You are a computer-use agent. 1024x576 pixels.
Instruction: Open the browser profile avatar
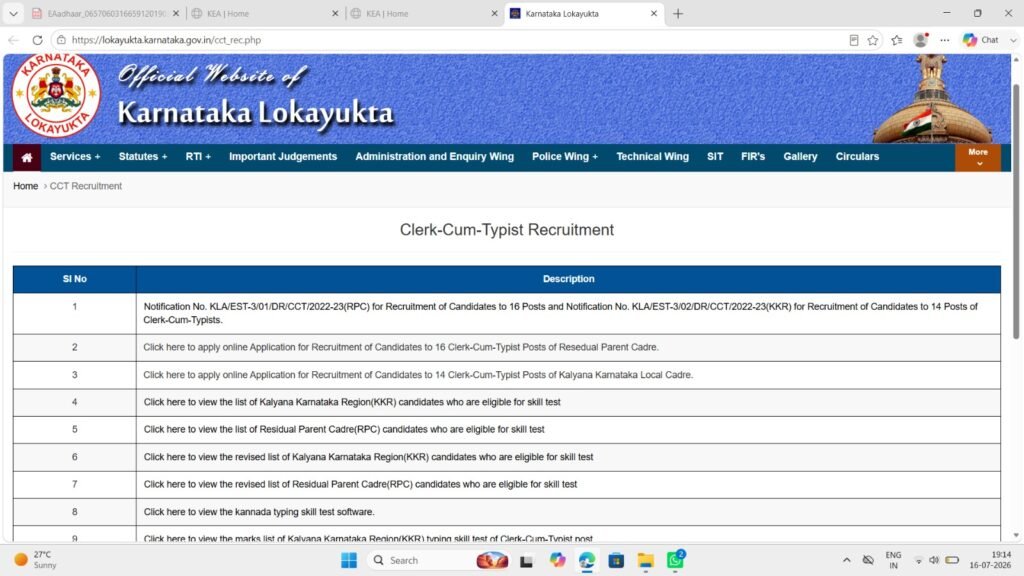(921, 40)
